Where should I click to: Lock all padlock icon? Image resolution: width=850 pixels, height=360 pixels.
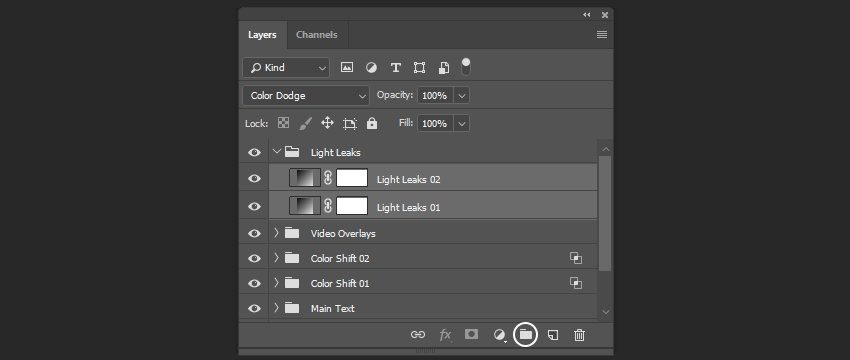pyautogui.click(x=372, y=123)
